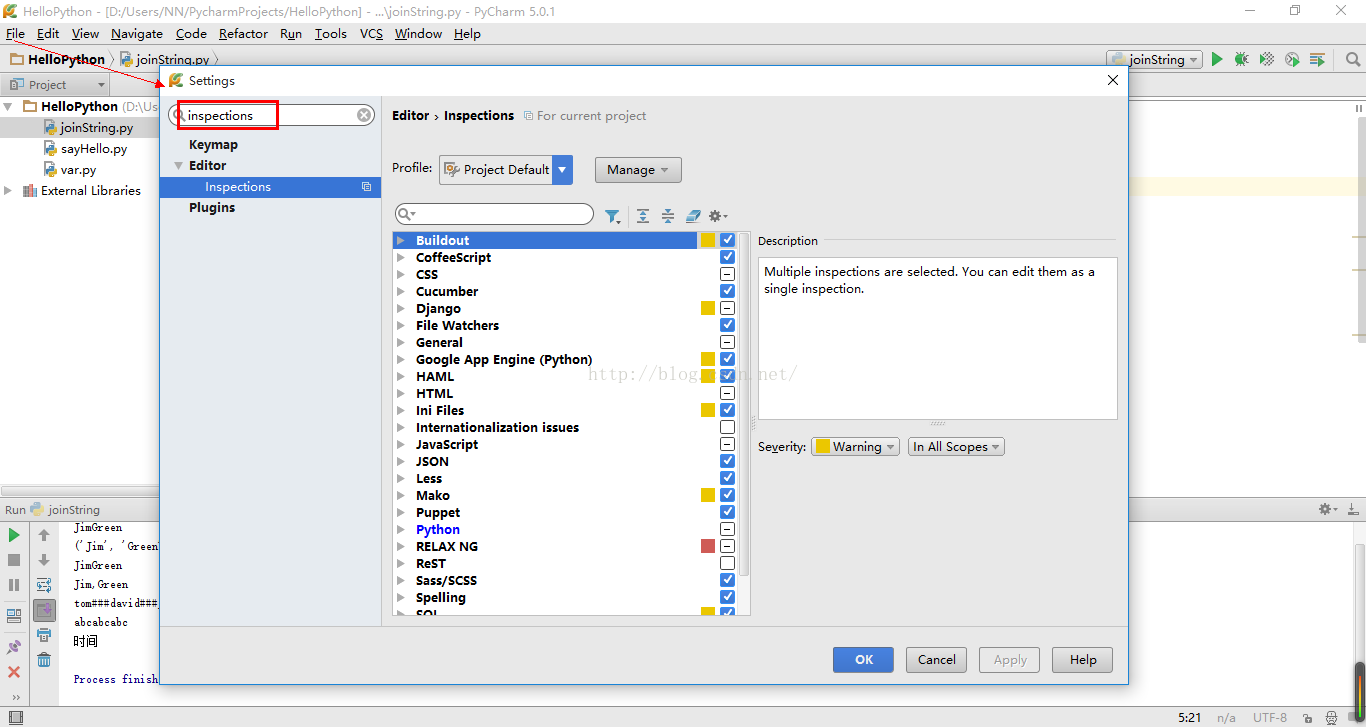Select Plugins in settings tree

pos(212,208)
